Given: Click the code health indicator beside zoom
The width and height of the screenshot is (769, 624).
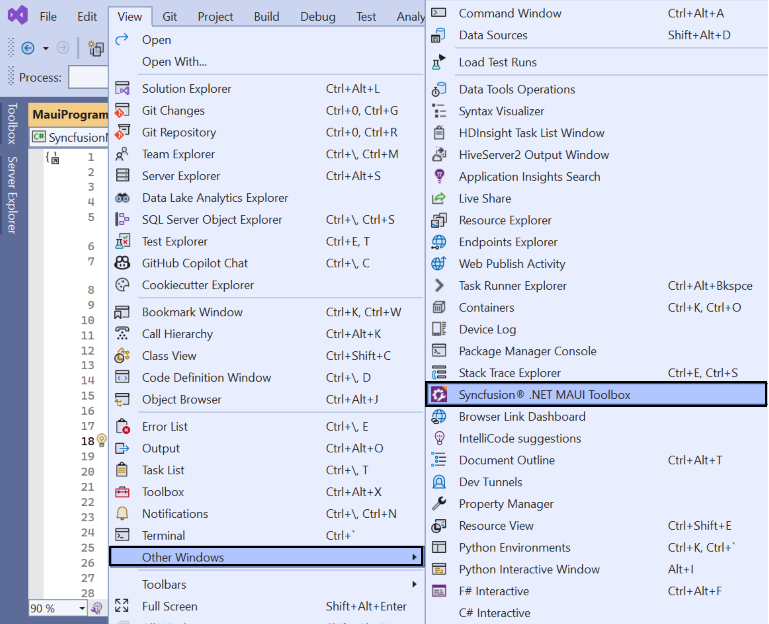Looking at the screenshot, I should (x=97, y=608).
